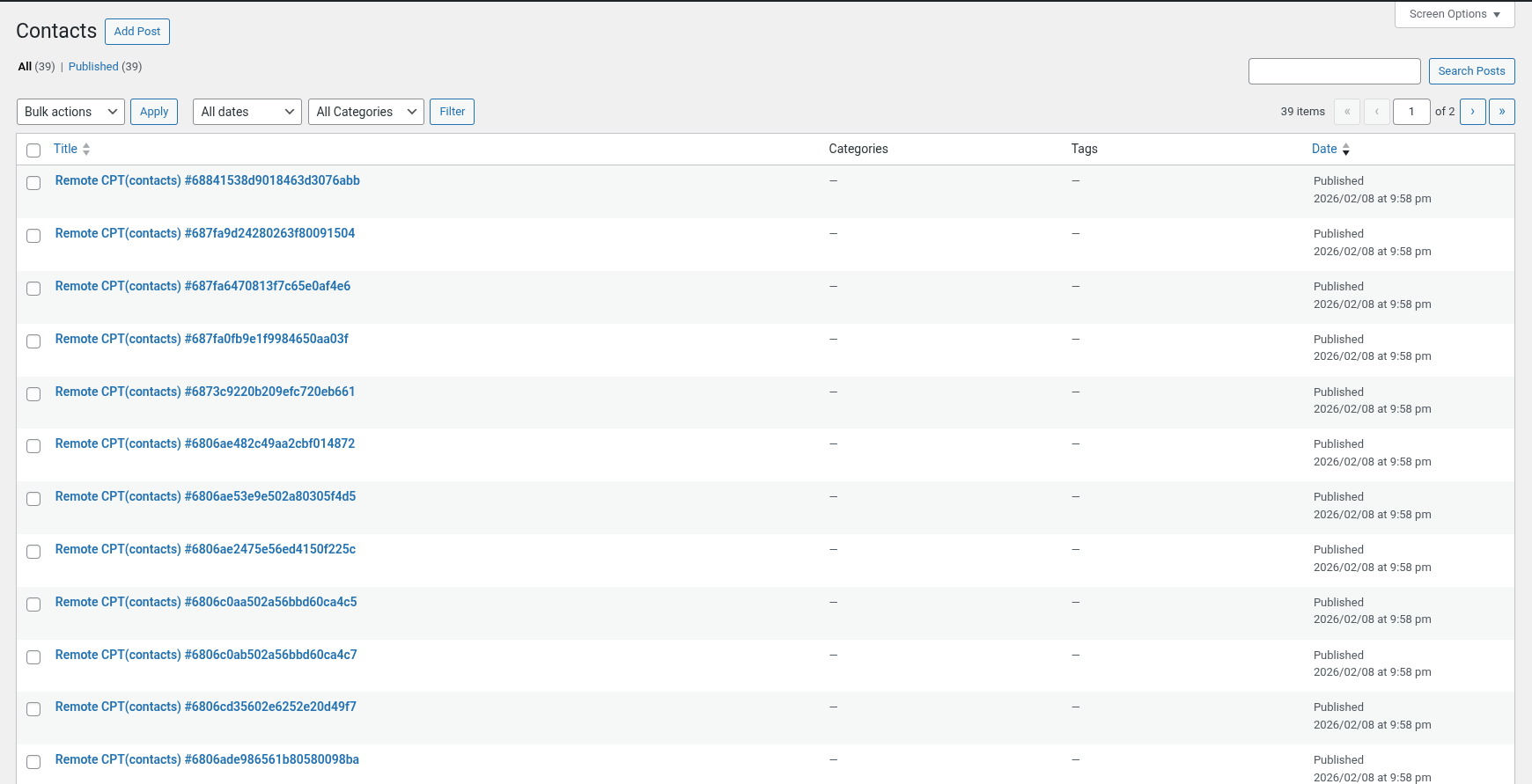Screen dimensions: 1532x784
Task: Show the Published posts filter
Action: tap(93, 67)
